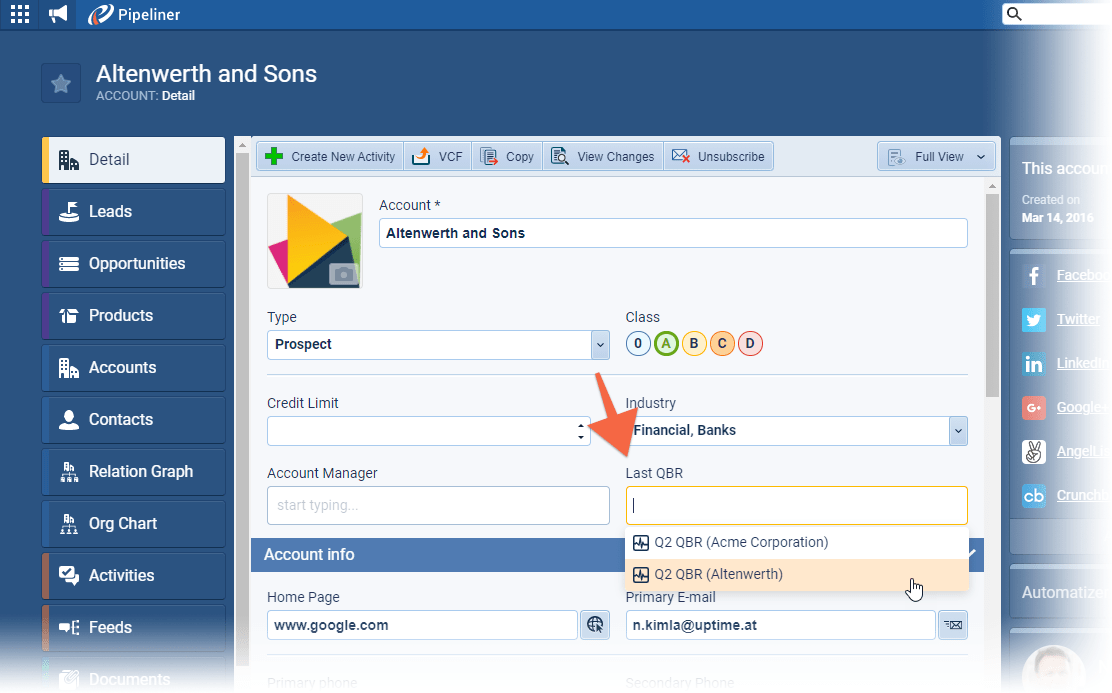1112x693 pixels.
Task: Open the apps grid launcher in the top bar
Action: click(x=19, y=14)
